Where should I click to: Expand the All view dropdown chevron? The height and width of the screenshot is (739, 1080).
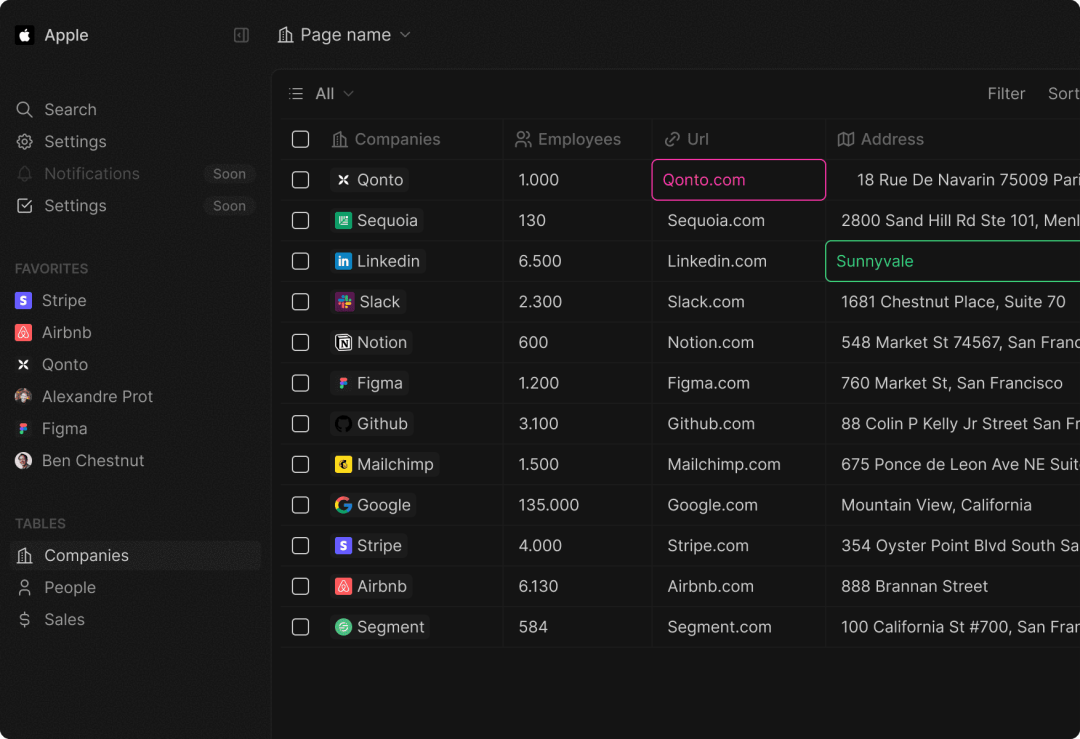[x=349, y=94]
